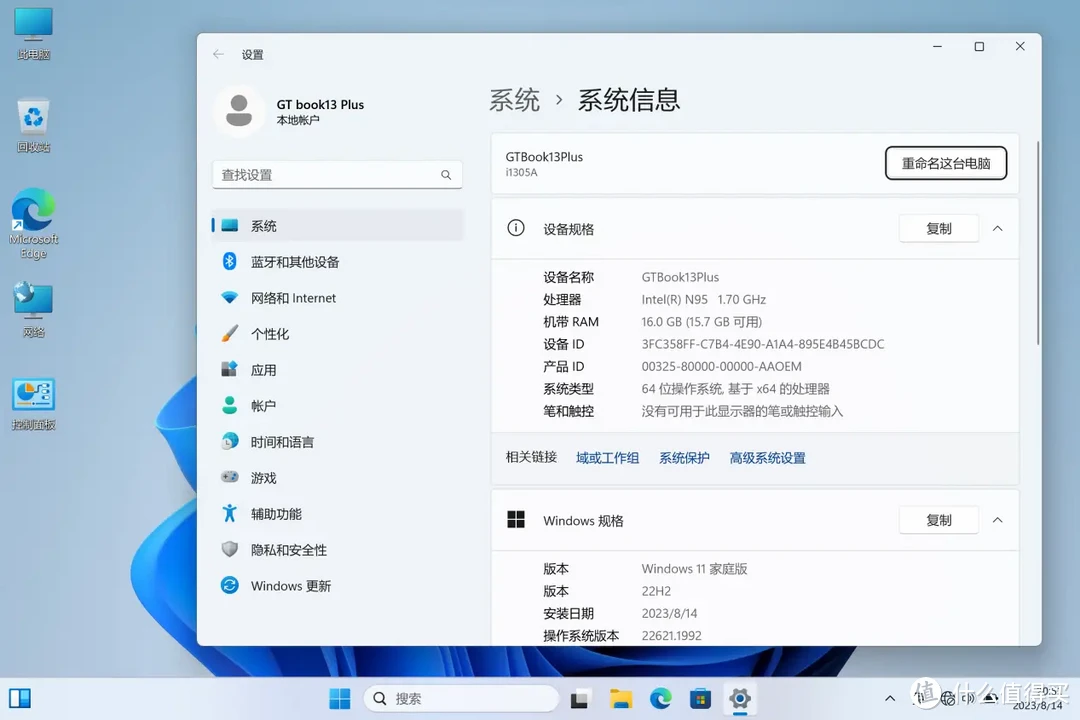The height and width of the screenshot is (720, 1080).
Task: Open 时间和语言 via its clock globe icon
Action: pos(229,442)
